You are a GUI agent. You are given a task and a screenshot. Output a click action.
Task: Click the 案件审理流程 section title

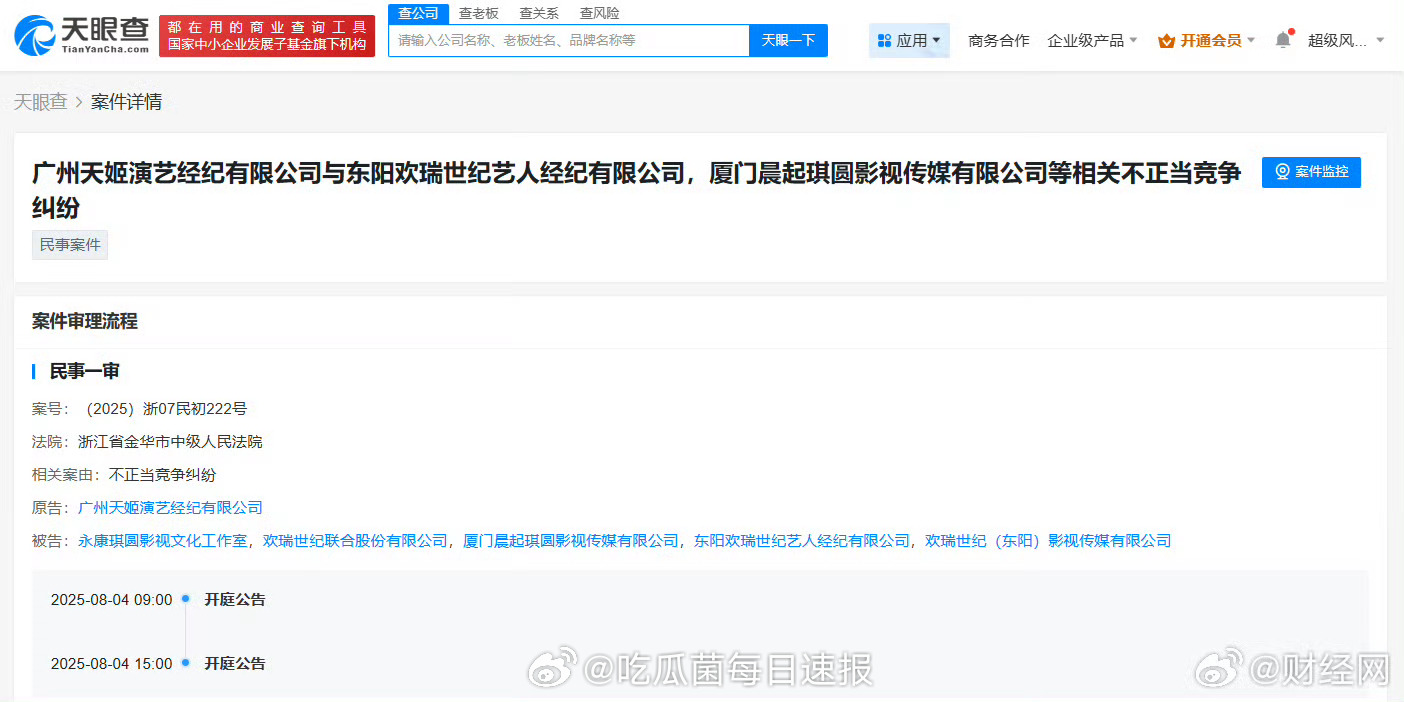(85, 322)
